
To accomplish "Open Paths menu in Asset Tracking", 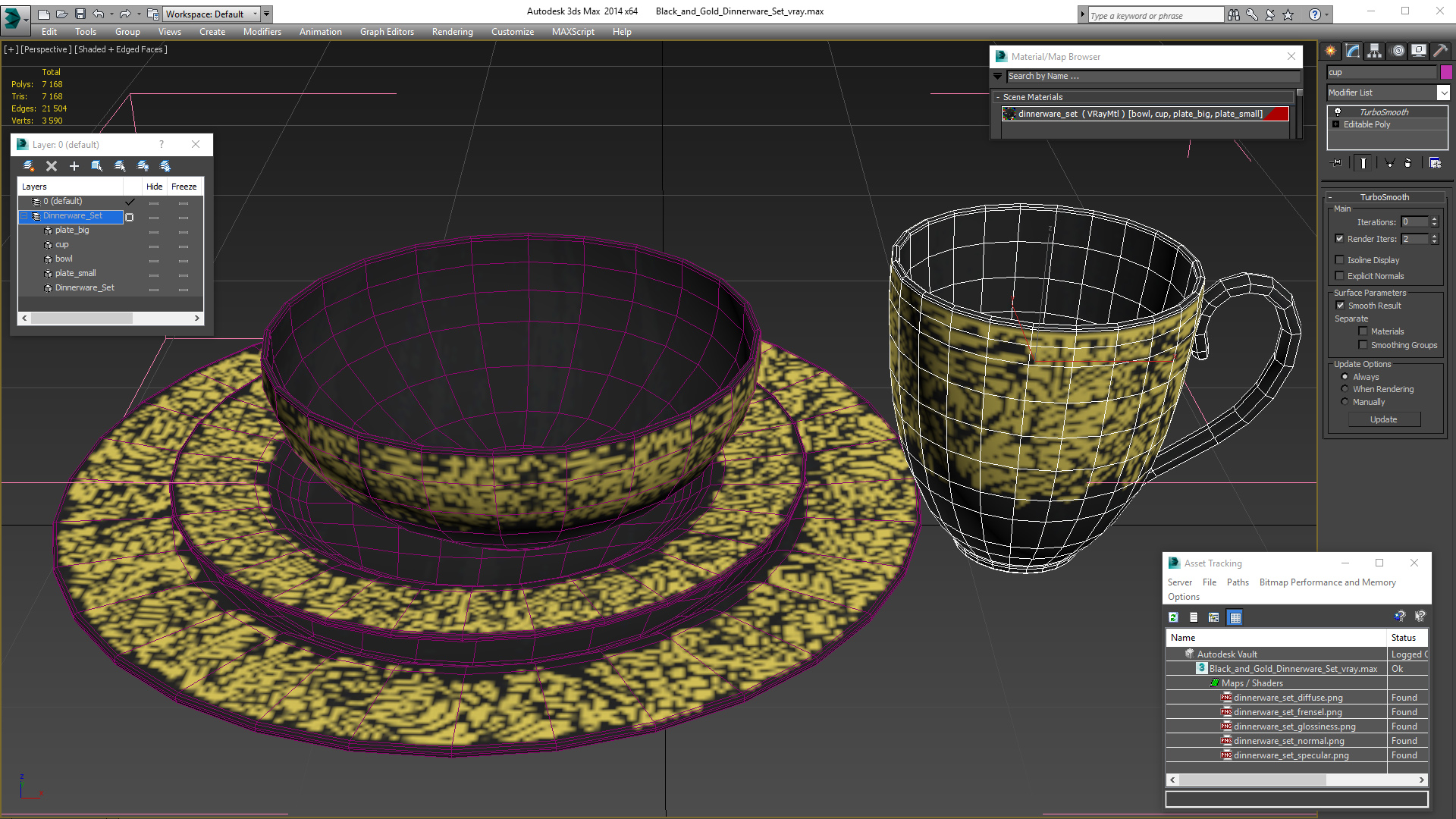I will coord(1237,582).
